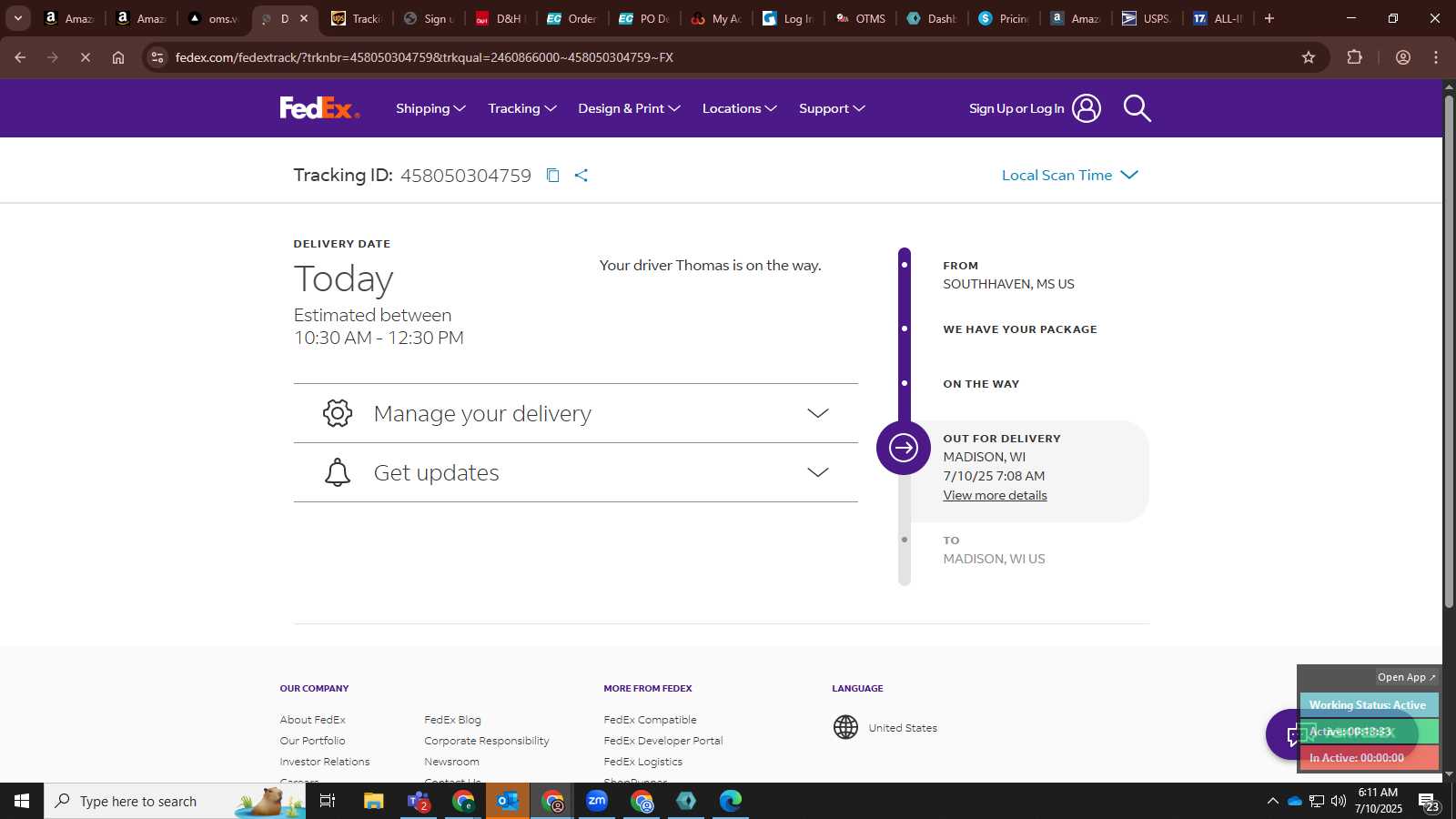The image size is (1456, 819).
Task: Switch to the PO De browser tab
Action: click(645, 18)
